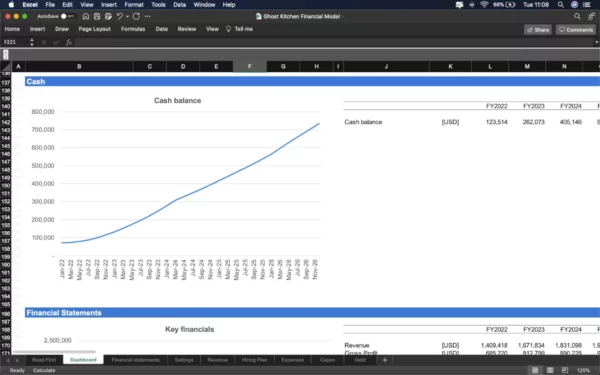Select row 142 header
The width and height of the screenshot is (600, 375).
[5, 122]
